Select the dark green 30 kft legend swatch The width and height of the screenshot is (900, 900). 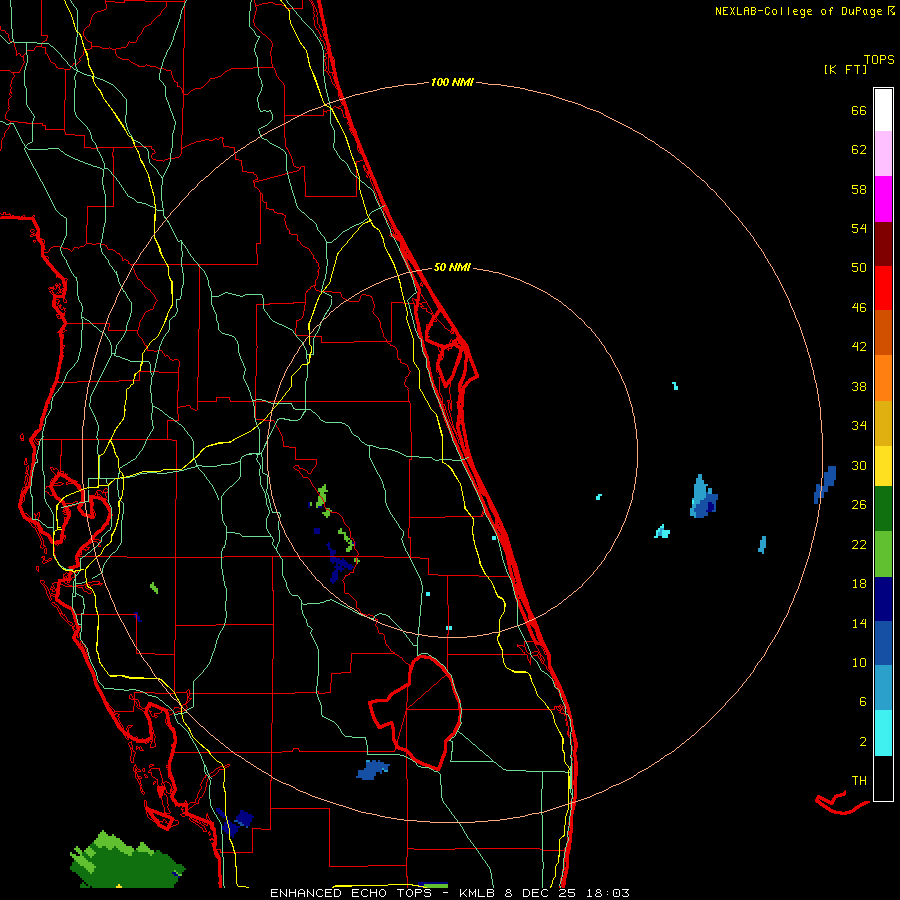883,509
